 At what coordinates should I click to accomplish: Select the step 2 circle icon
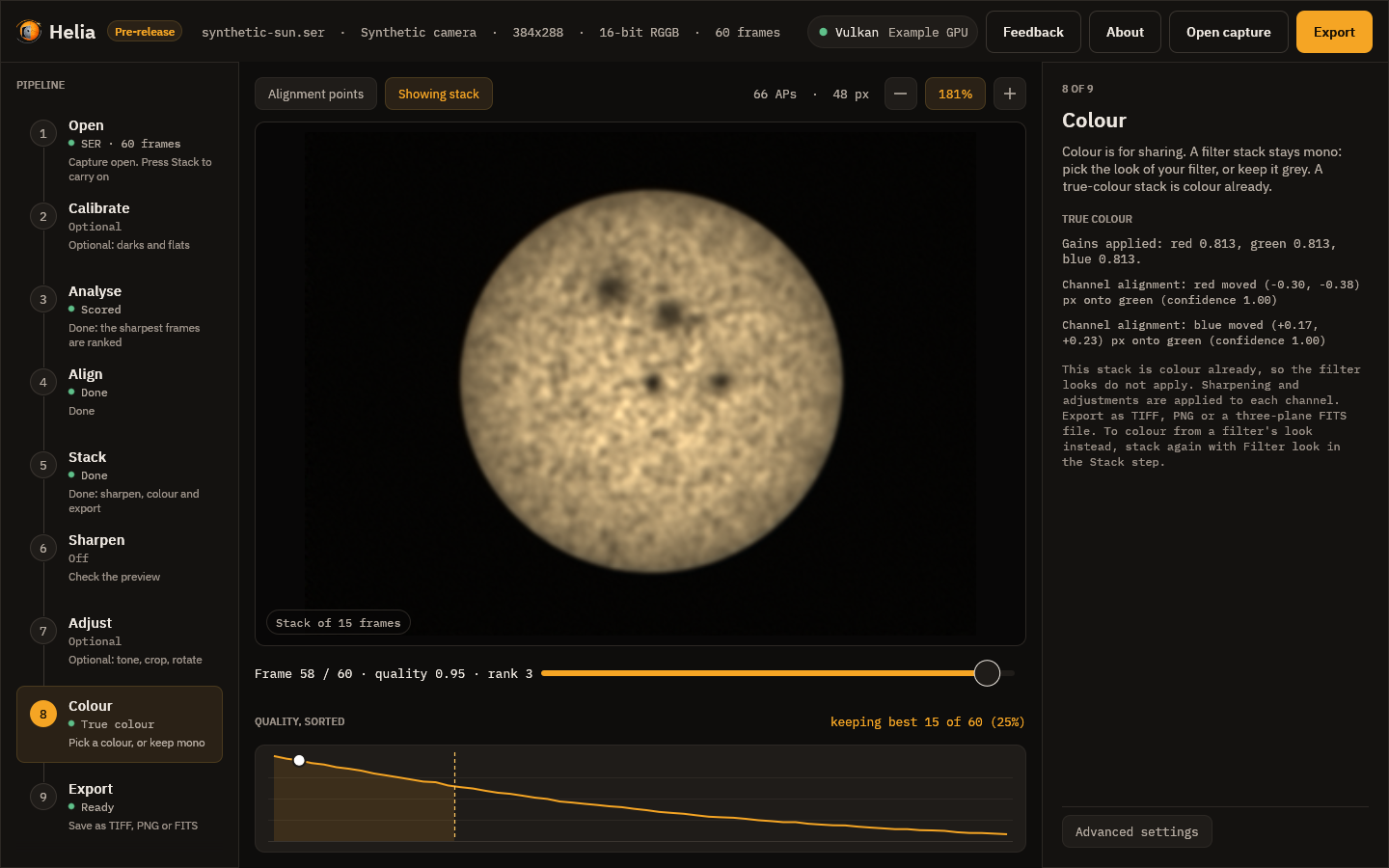42,216
